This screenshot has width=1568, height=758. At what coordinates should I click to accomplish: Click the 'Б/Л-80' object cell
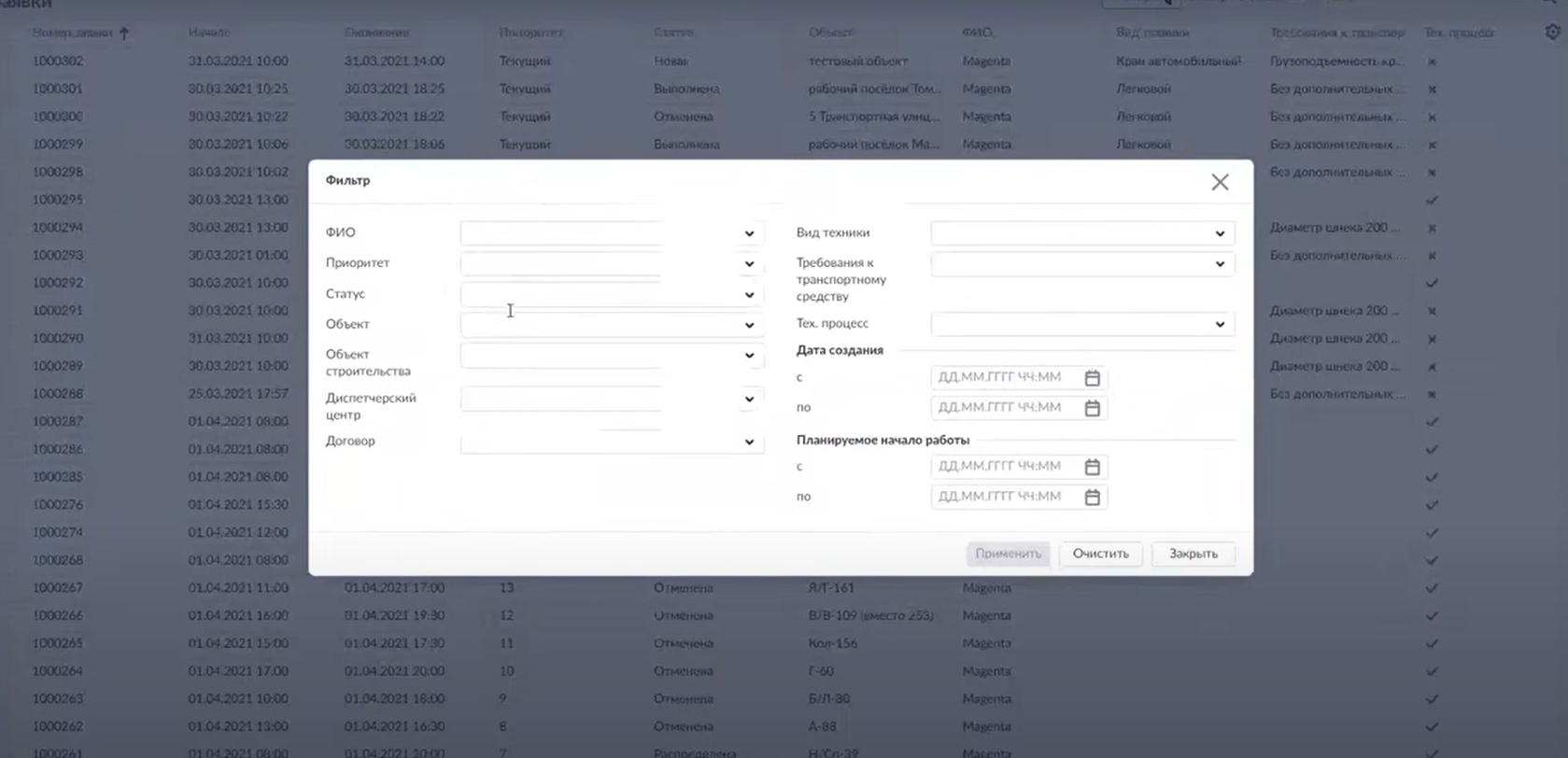pyautogui.click(x=829, y=699)
